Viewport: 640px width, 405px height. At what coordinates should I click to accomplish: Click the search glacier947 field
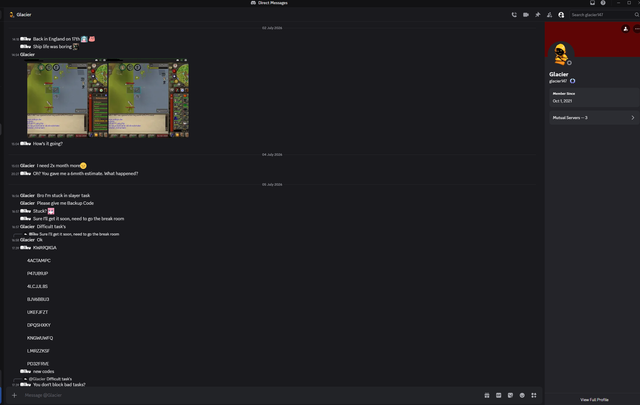[602, 15]
